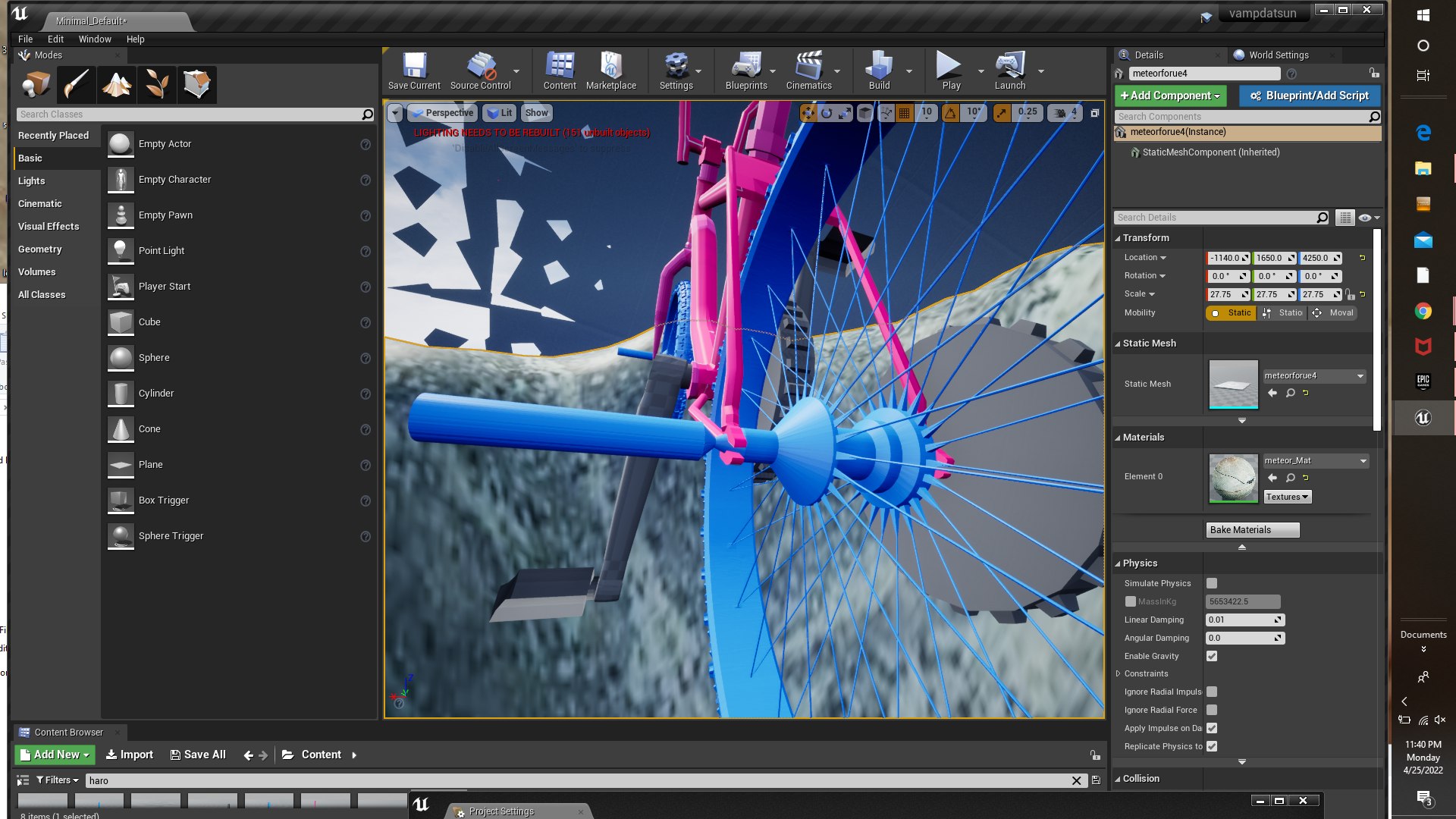
Task: Toggle Simulate Physics checkbox
Action: (1212, 583)
